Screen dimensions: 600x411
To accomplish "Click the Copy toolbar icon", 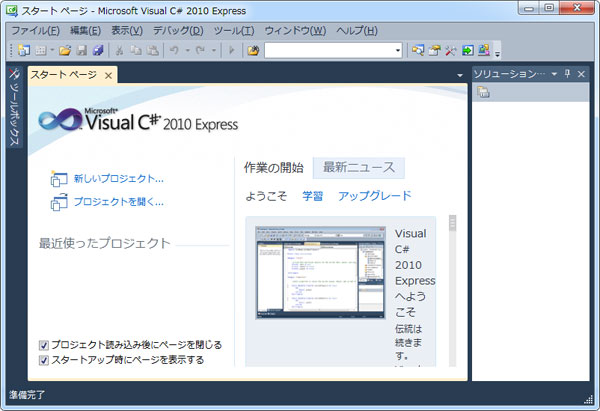I will coord(136,50).
